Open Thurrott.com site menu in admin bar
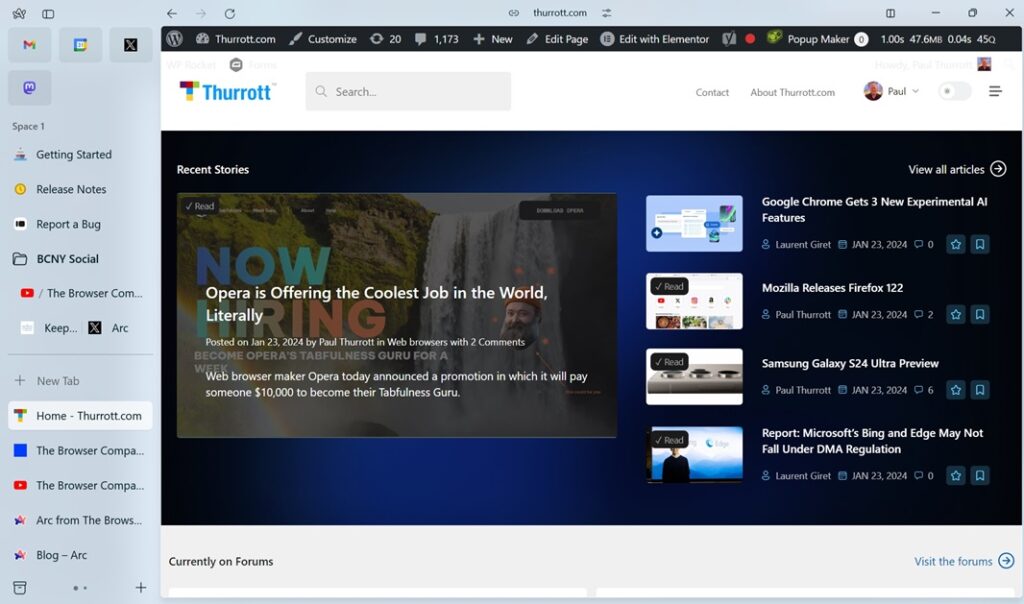This screenshot has height=604, width=1024. click(236, 39)
